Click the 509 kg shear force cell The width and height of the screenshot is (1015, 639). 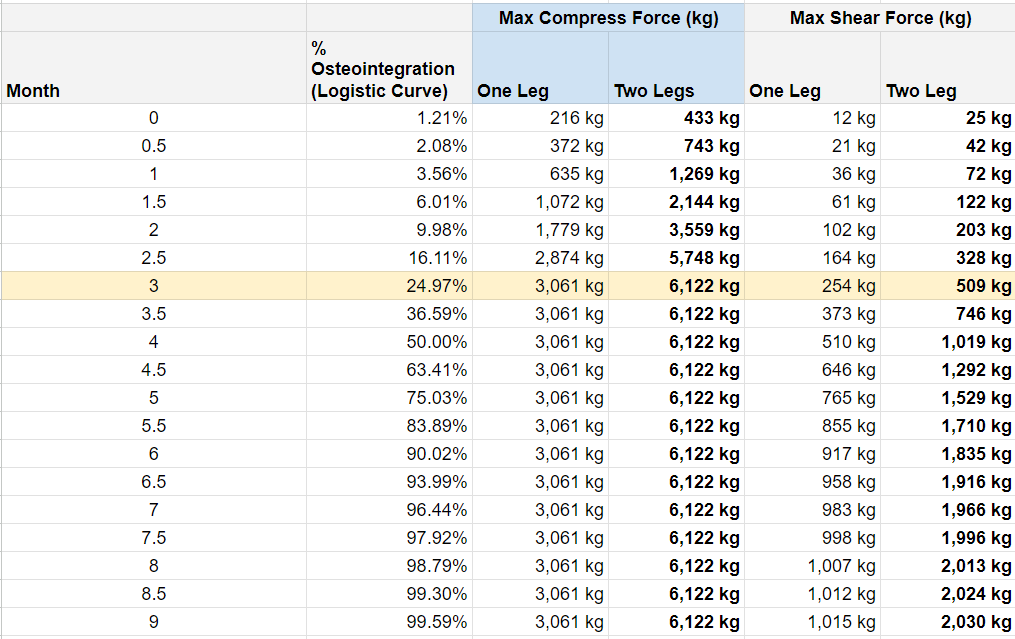pyautogui.click(x=947, y=286)
